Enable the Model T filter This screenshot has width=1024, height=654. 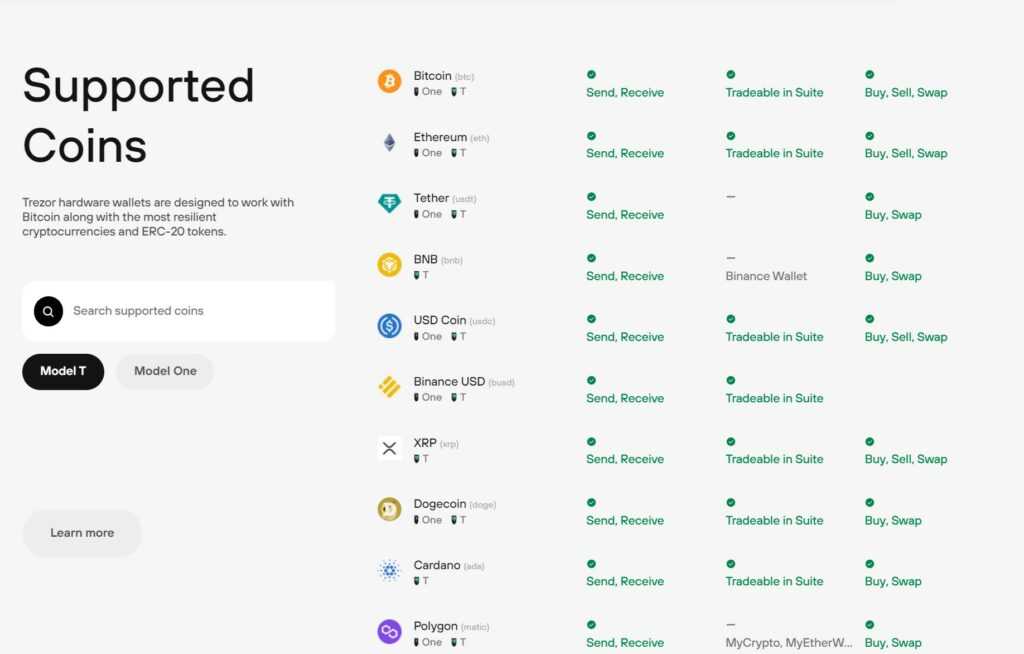pyautogui.click(x=62, y=371)
